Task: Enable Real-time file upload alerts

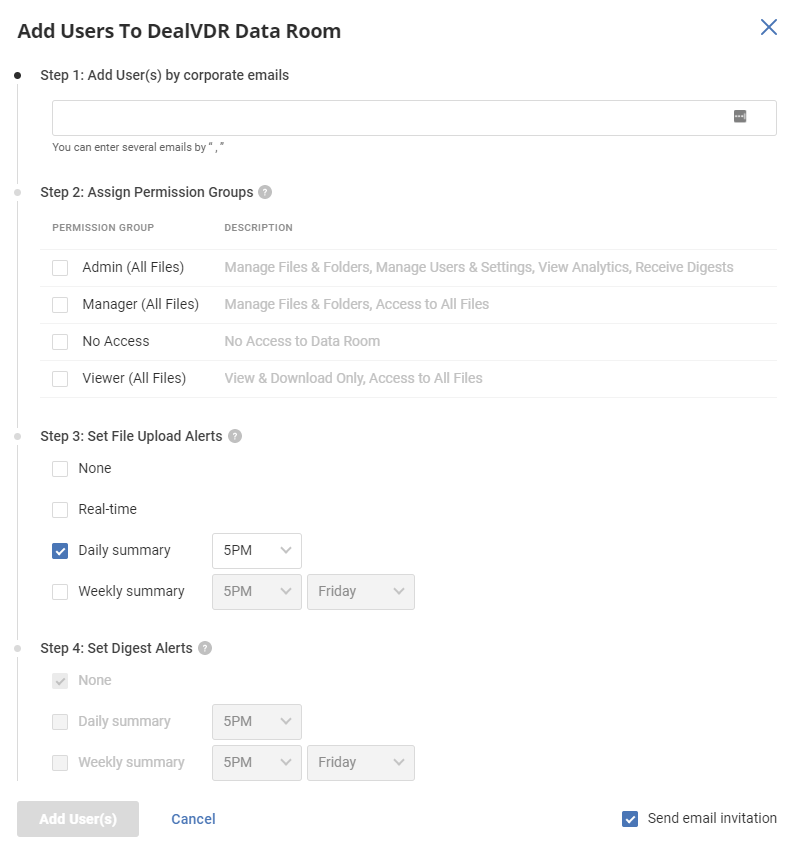Action: click(x=61, y=510)
